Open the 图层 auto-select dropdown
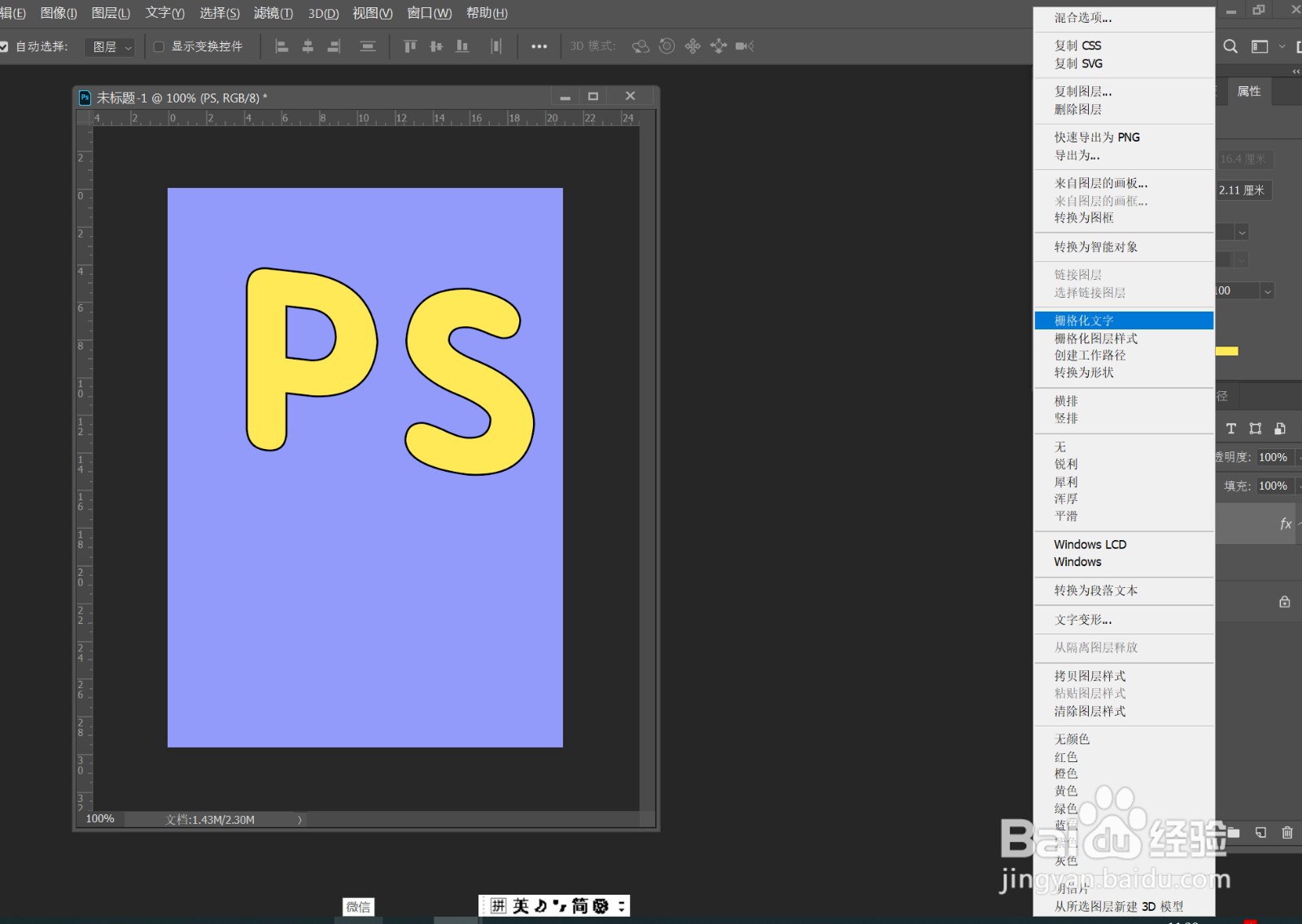Screen dimensions: 1302x924 (x=110, y=47)
